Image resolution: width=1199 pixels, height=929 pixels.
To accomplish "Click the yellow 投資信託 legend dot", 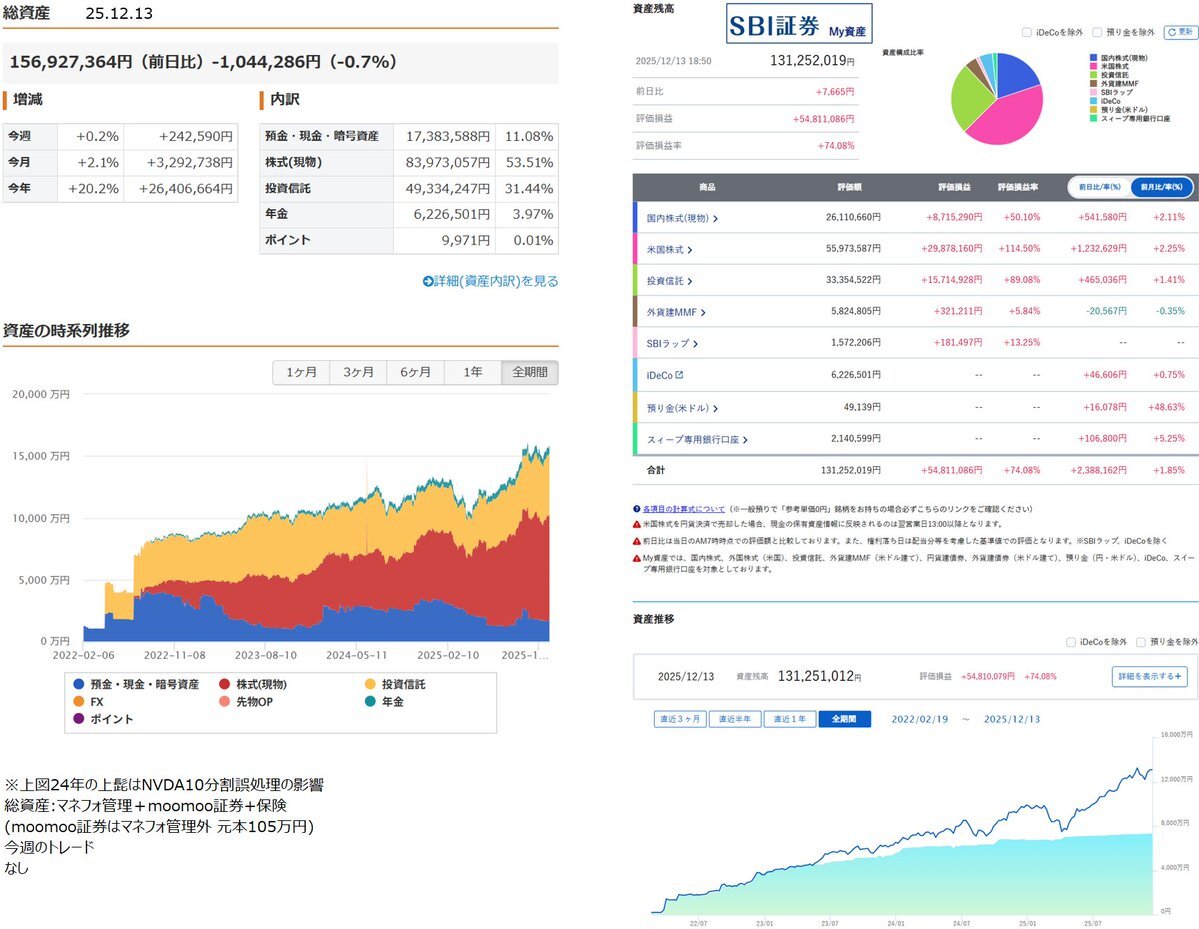I will (x=370, y=684).
